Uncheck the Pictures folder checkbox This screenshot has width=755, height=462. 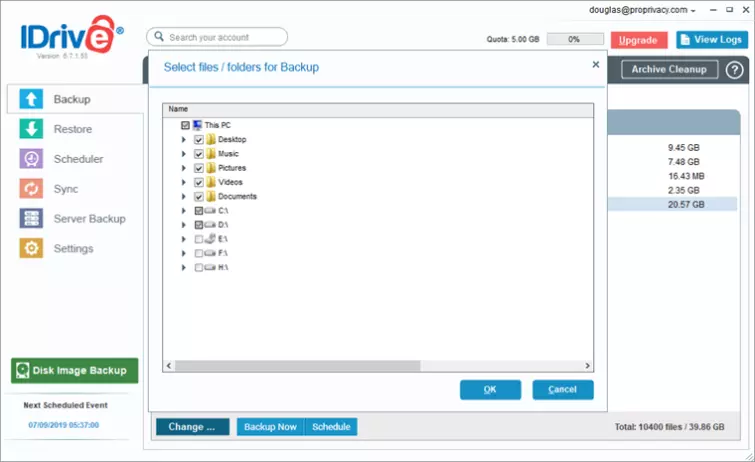coord(199,168)
